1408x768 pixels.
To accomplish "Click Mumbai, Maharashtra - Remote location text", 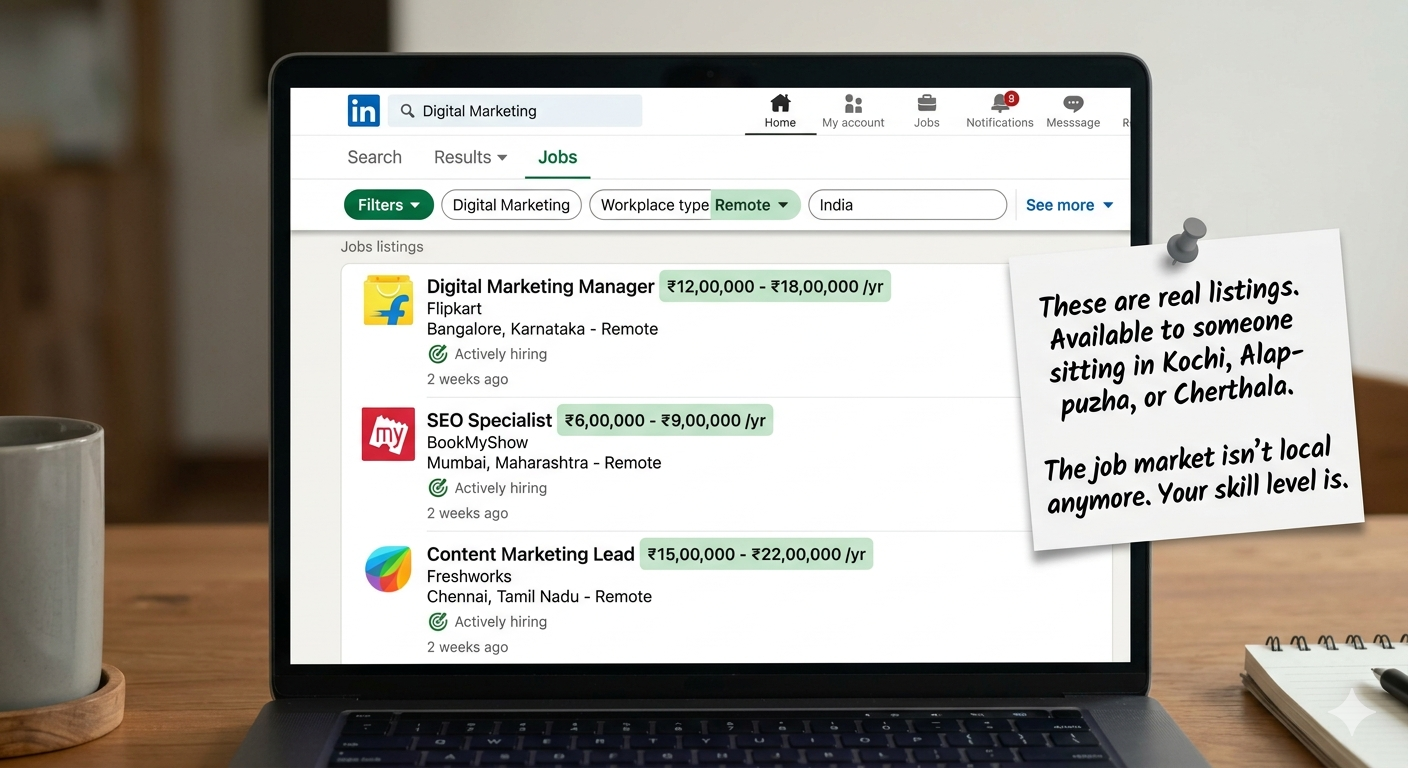I will pos(544,463).
